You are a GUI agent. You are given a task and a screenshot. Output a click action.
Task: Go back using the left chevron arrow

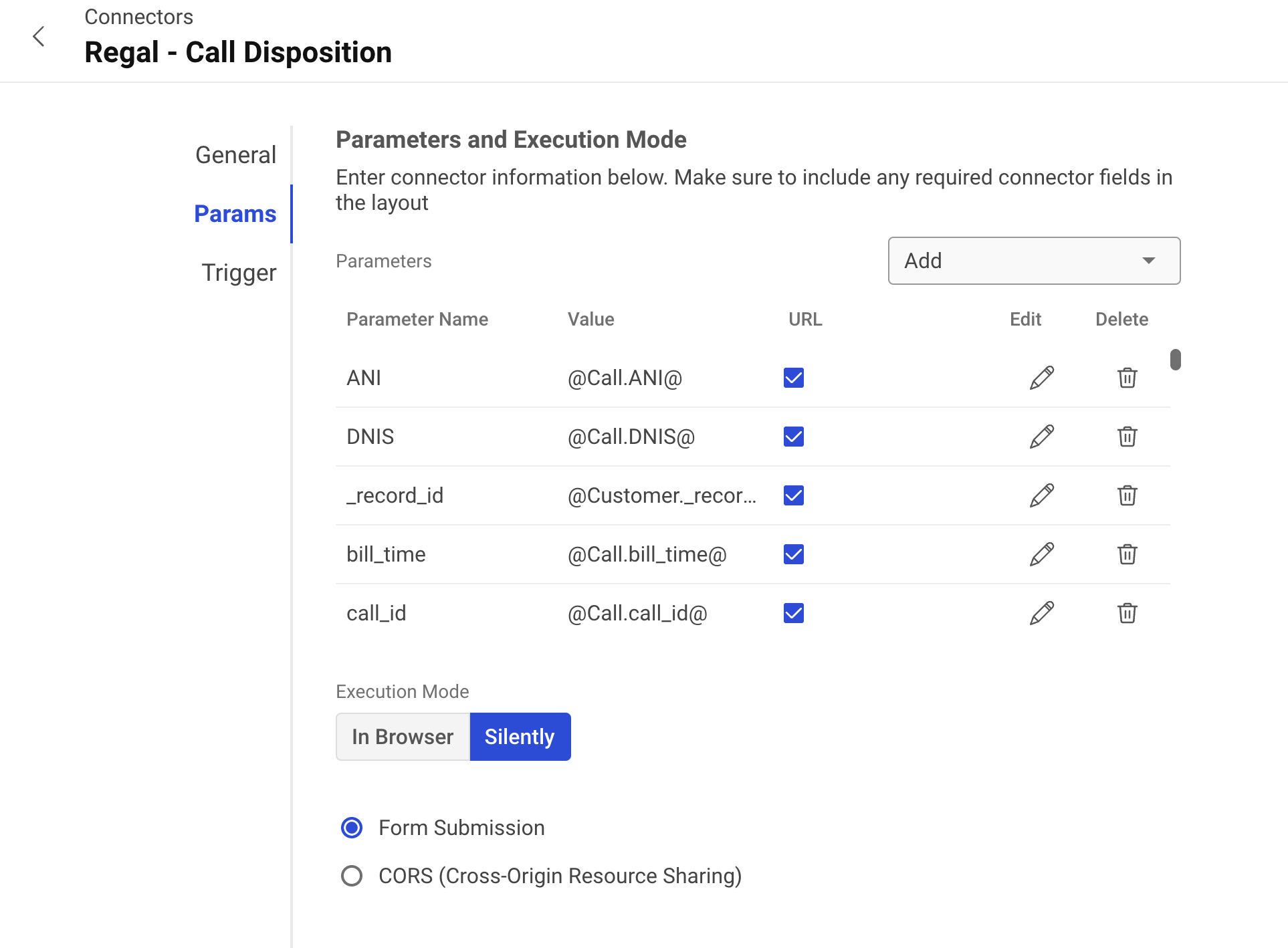click(x=39, y=36)
